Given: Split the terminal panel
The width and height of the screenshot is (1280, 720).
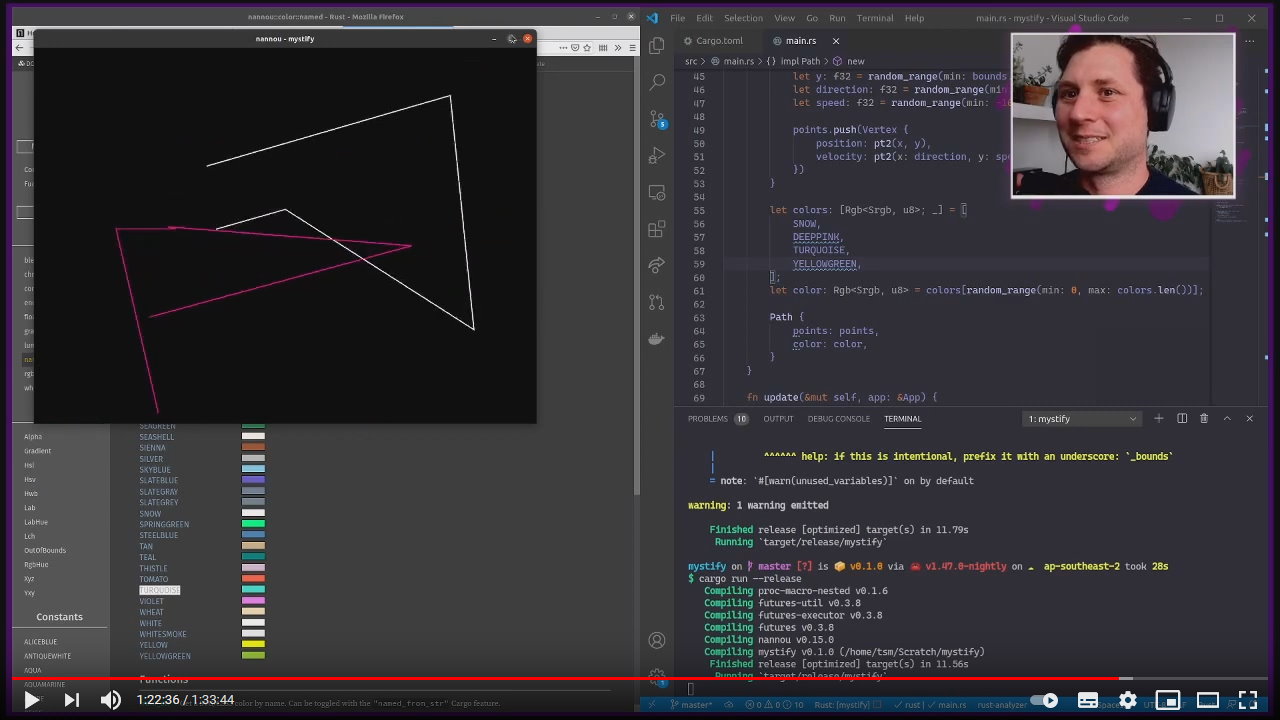Looking at the screenshot, I should pos(1182,419).
